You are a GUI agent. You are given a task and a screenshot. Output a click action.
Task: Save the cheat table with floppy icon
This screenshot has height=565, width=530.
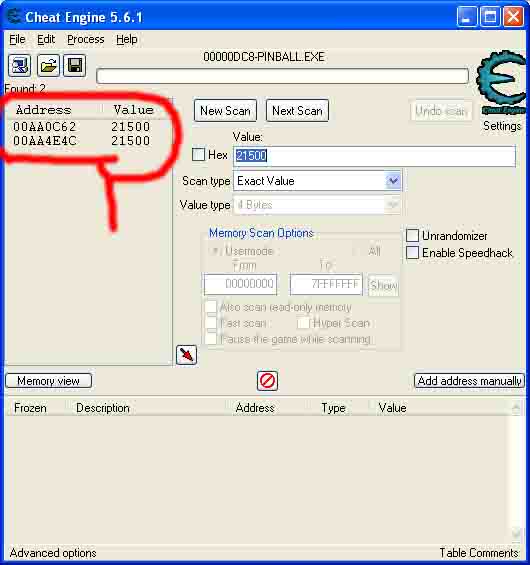point(75,66)
